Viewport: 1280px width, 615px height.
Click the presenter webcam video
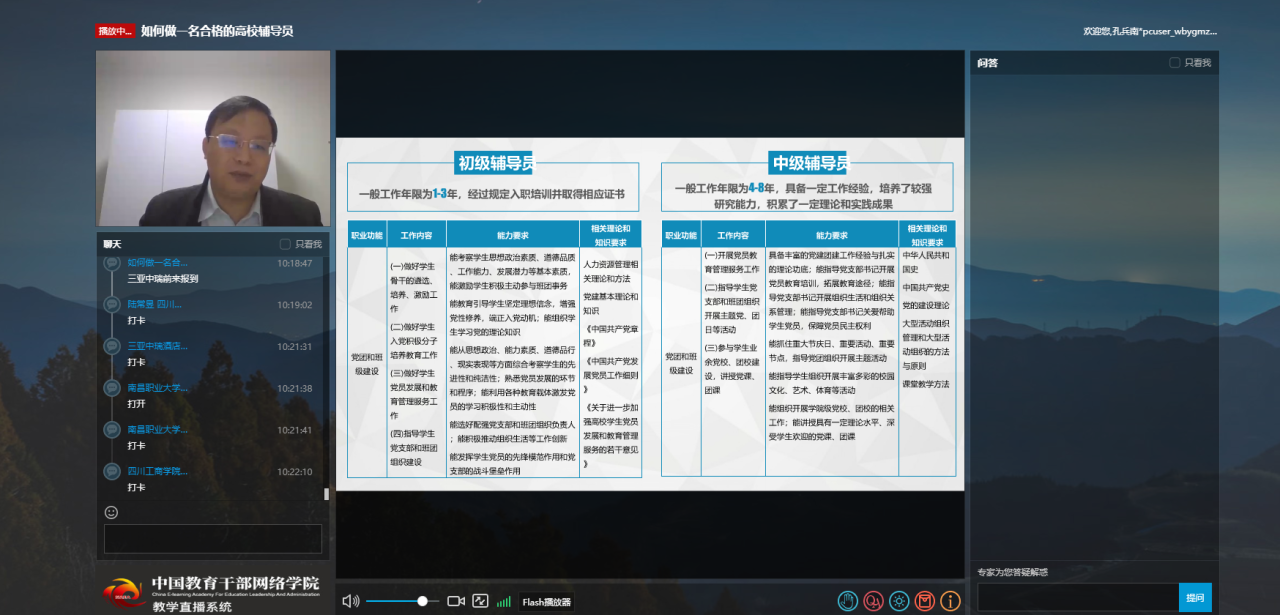pyautogui.click(x=213, y=138)
